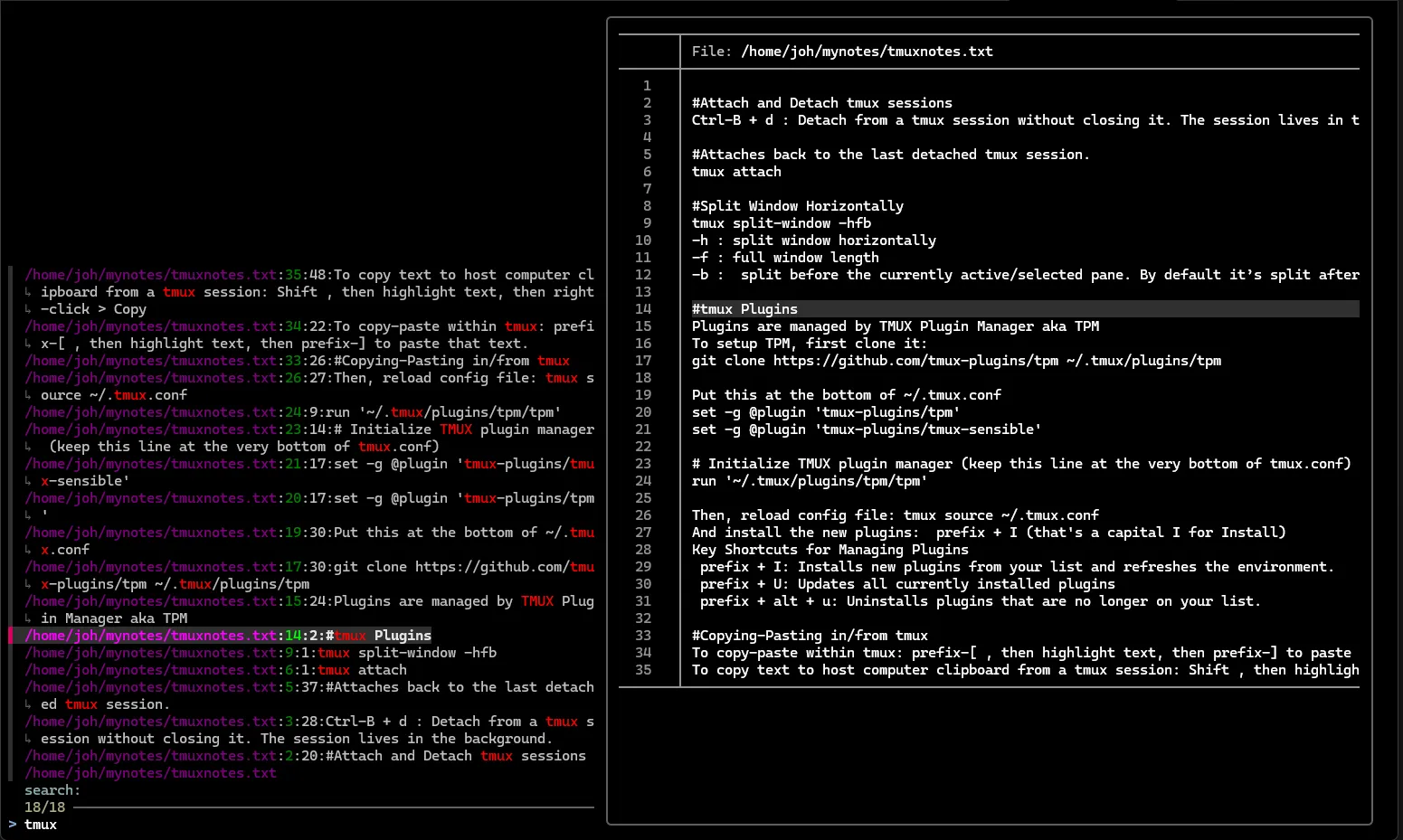The width and height of the screenshot is (1403, 840).
Task: Select result tmuxnotes.txt:19:30 Put this at the bottom
Action: point(309,541)
